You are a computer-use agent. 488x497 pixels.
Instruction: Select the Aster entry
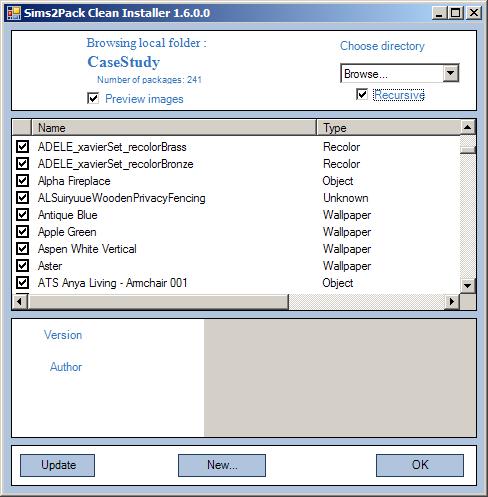pos(50,266)
